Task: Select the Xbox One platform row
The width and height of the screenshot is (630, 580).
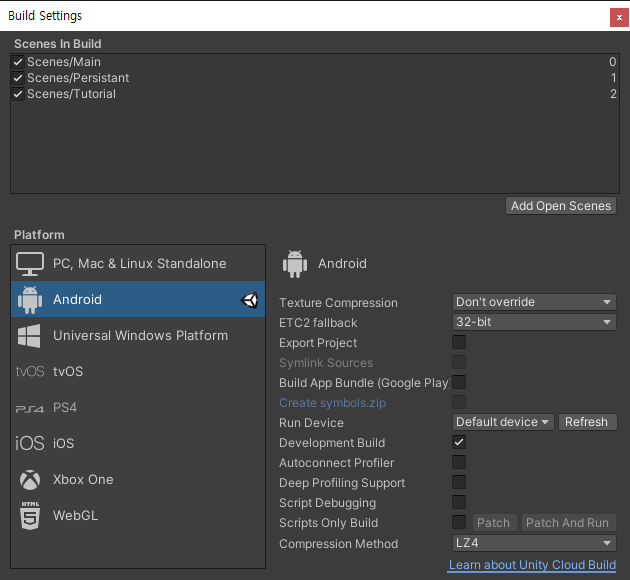Action: pos(138,480)
